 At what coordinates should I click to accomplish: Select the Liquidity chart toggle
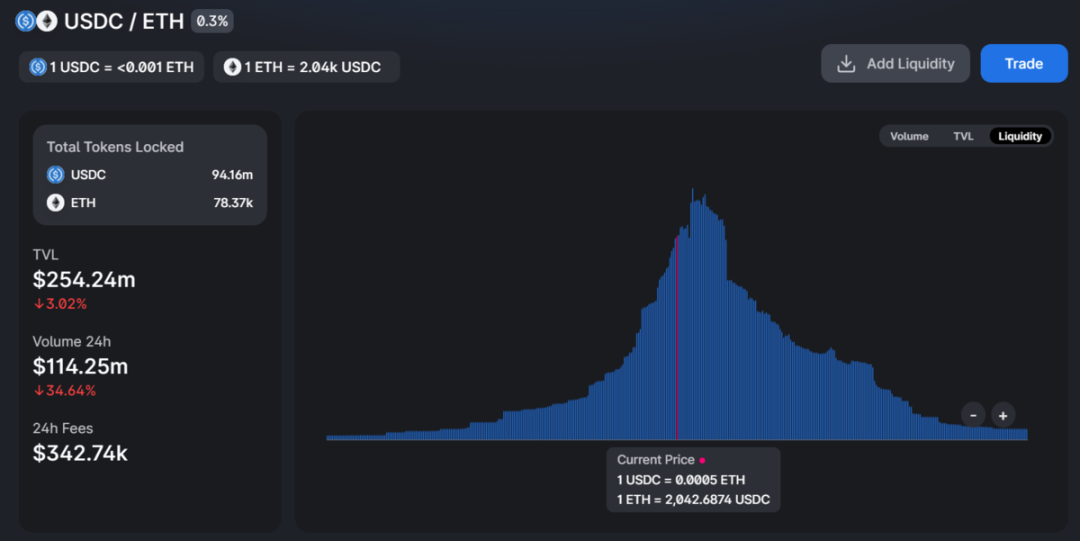pyautogui.click(x=1020, y=136)
